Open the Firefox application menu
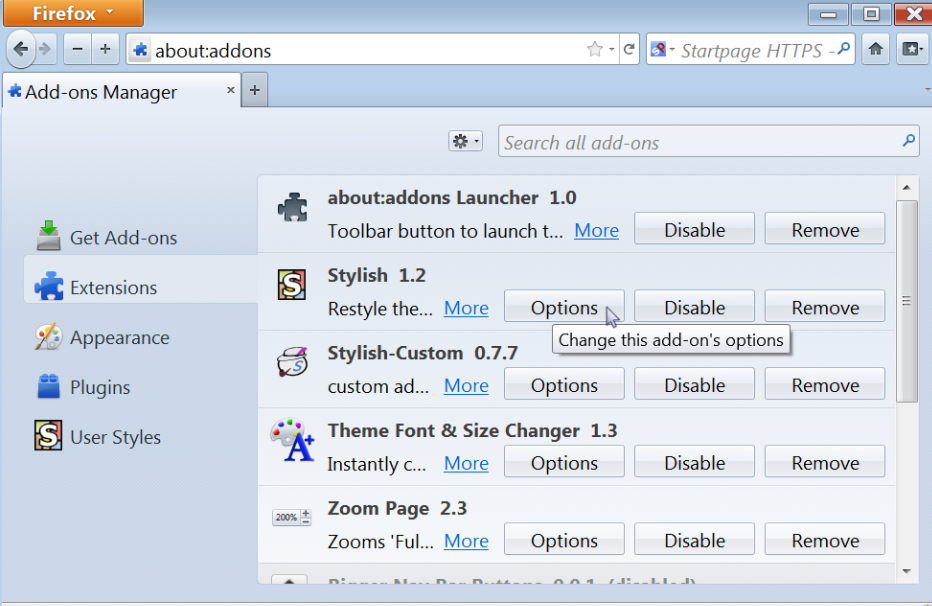 [x=72, y=14]
